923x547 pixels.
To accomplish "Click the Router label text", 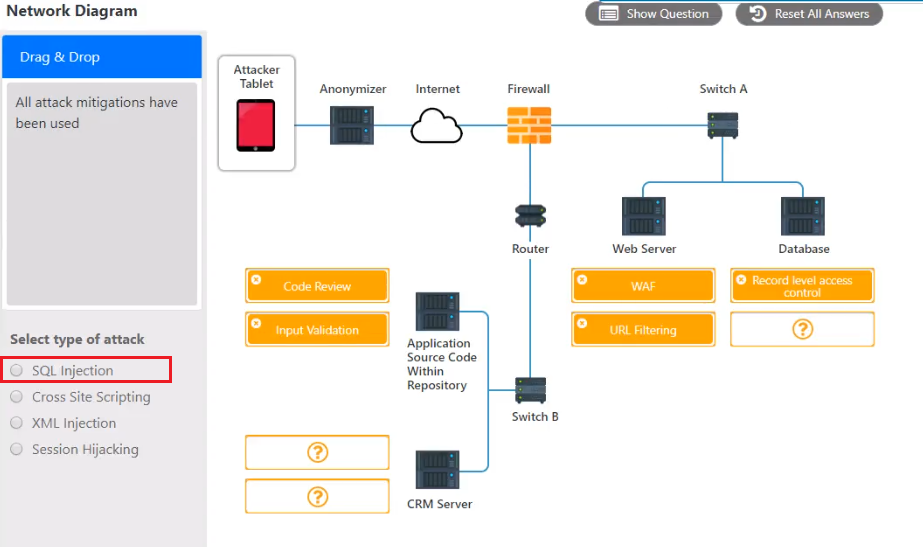I will coord(530,248).
